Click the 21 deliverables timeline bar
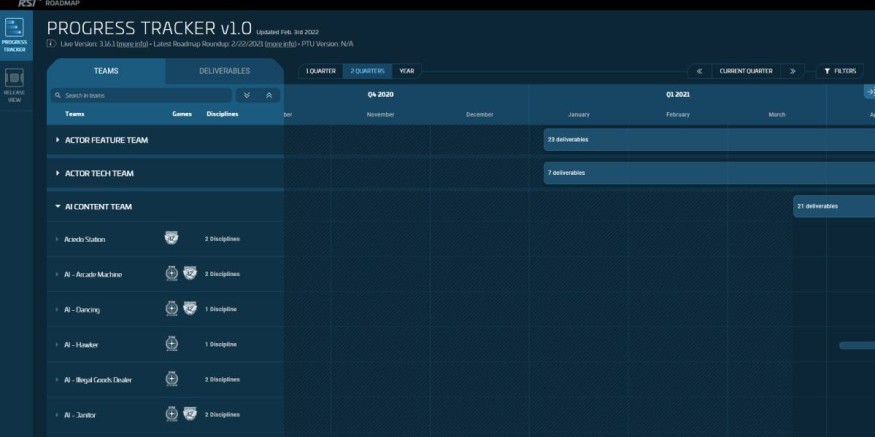The height and width of the screenshot is (437, 875). pyautogui.click(x=834, y=207)
